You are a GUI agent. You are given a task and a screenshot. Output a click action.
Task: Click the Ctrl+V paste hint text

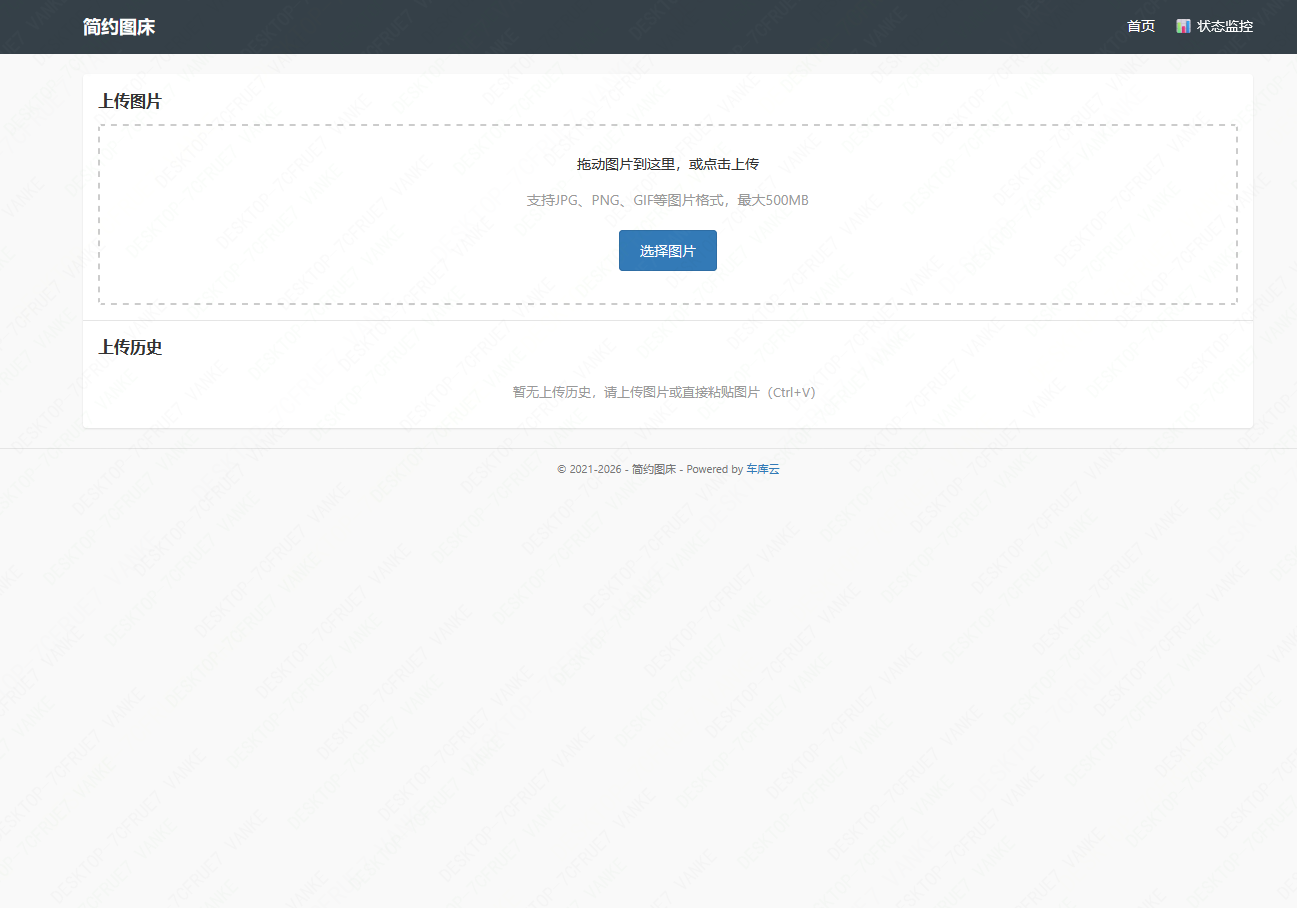click(x=793, y=392)
